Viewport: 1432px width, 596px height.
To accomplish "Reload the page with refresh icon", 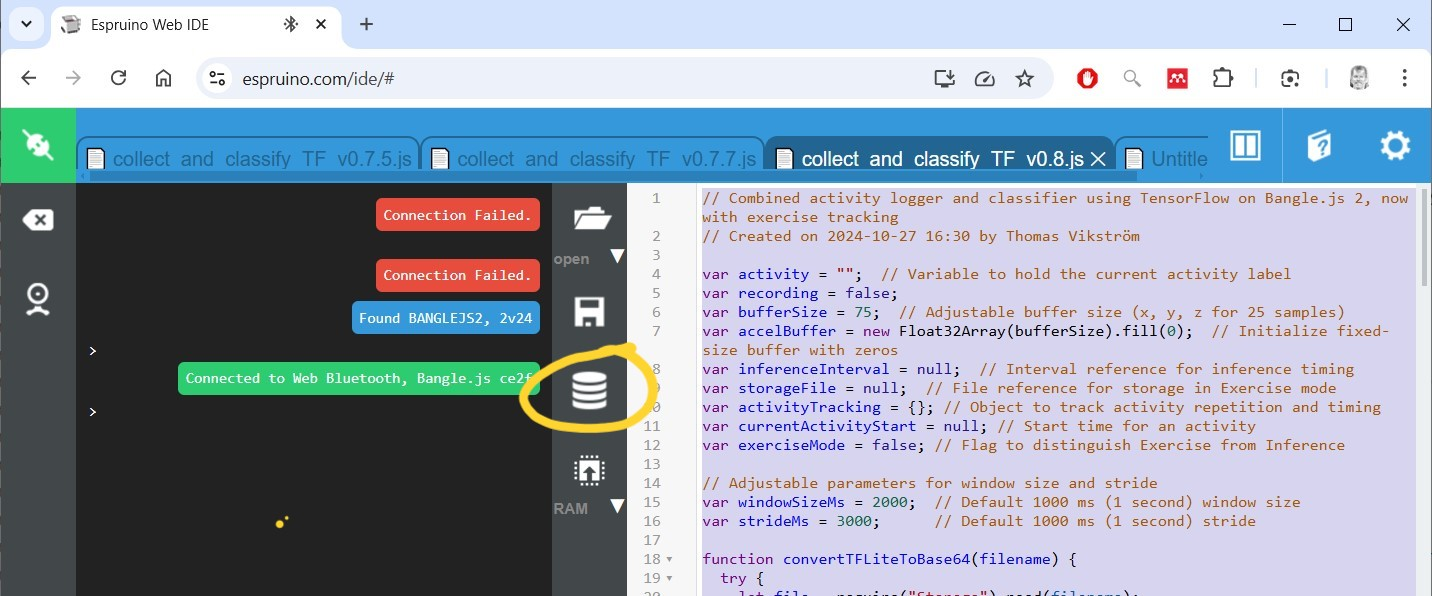I will [118, 78].
